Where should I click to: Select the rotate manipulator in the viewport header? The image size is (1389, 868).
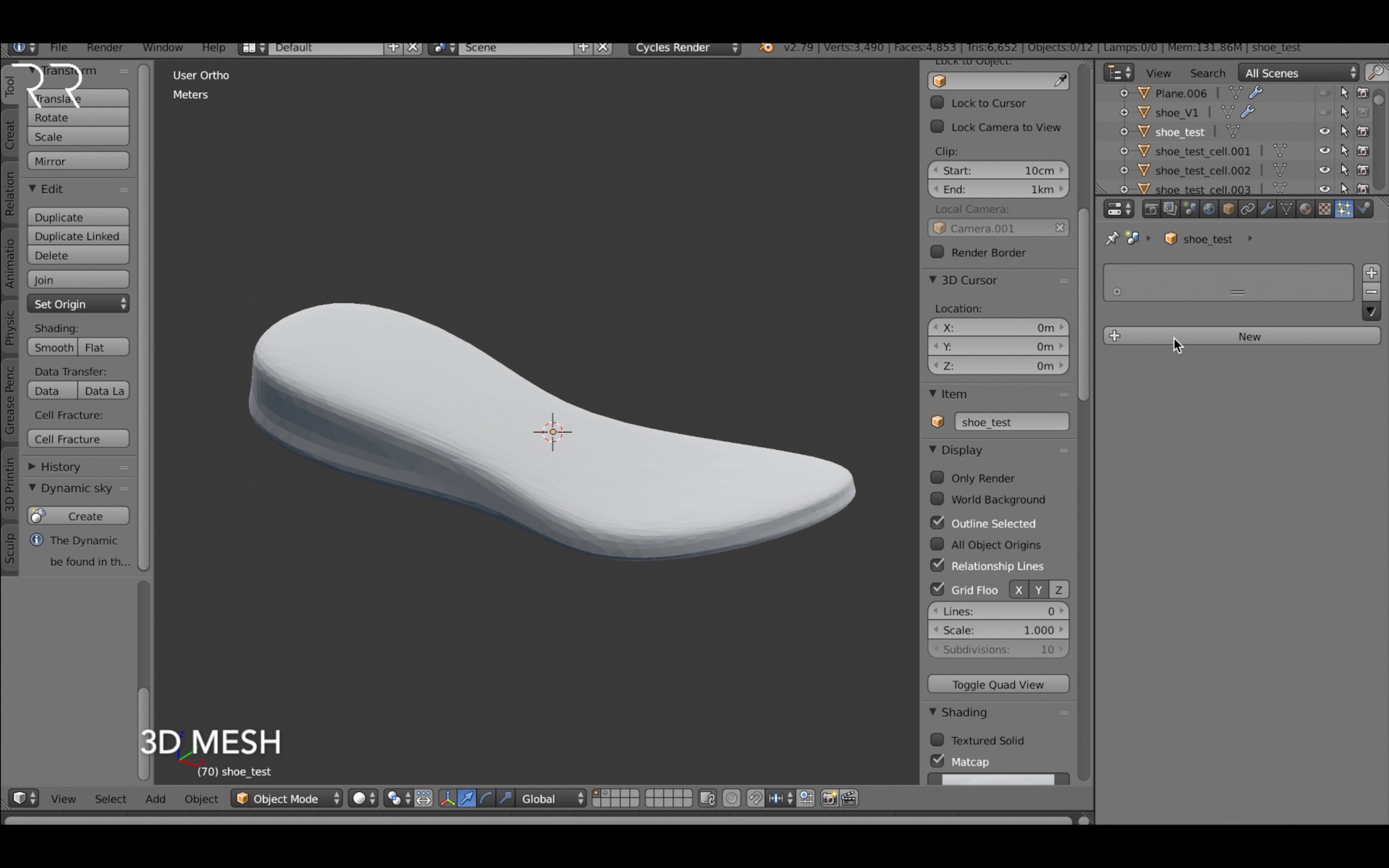485,799
